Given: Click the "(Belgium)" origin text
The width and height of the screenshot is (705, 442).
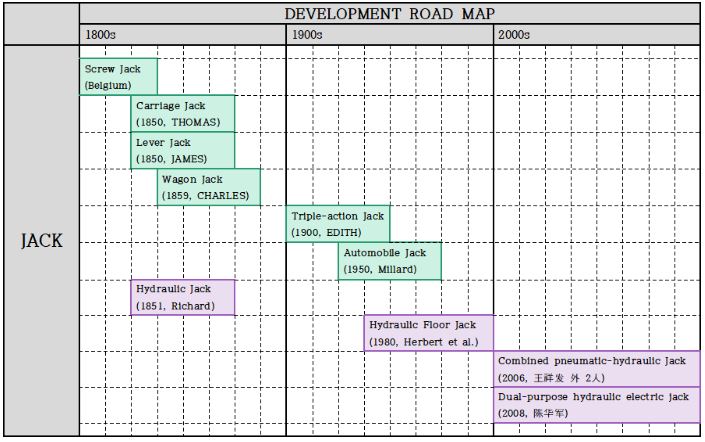Looking at the screenshot, I should pos(108,86).
